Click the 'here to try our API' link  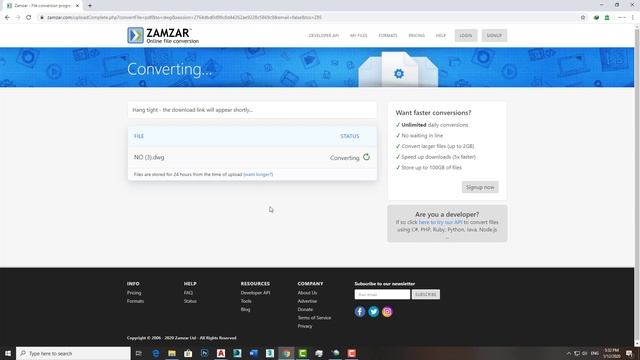coord(440,222)
